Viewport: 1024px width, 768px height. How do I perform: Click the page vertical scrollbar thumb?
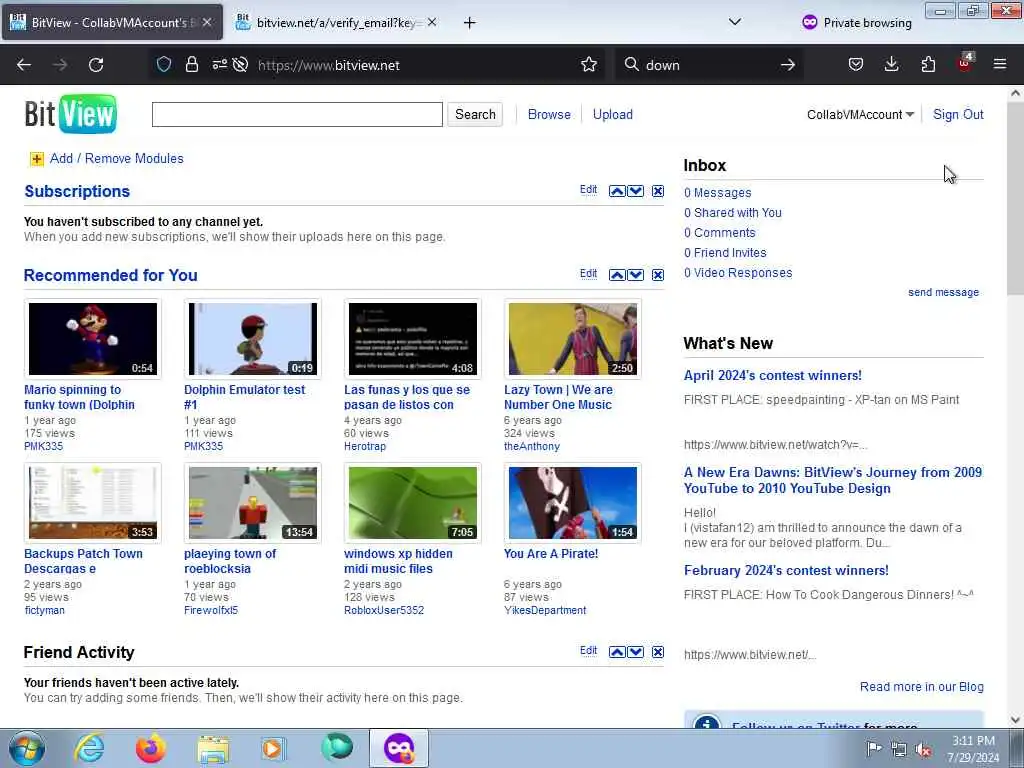click(1015, 199)
